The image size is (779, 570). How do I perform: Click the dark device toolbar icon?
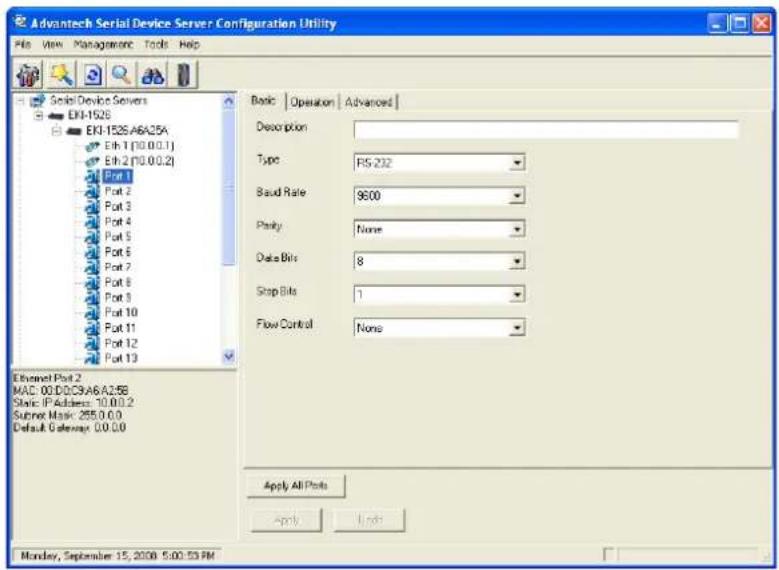pyautogui.click(x=184, y=75)
